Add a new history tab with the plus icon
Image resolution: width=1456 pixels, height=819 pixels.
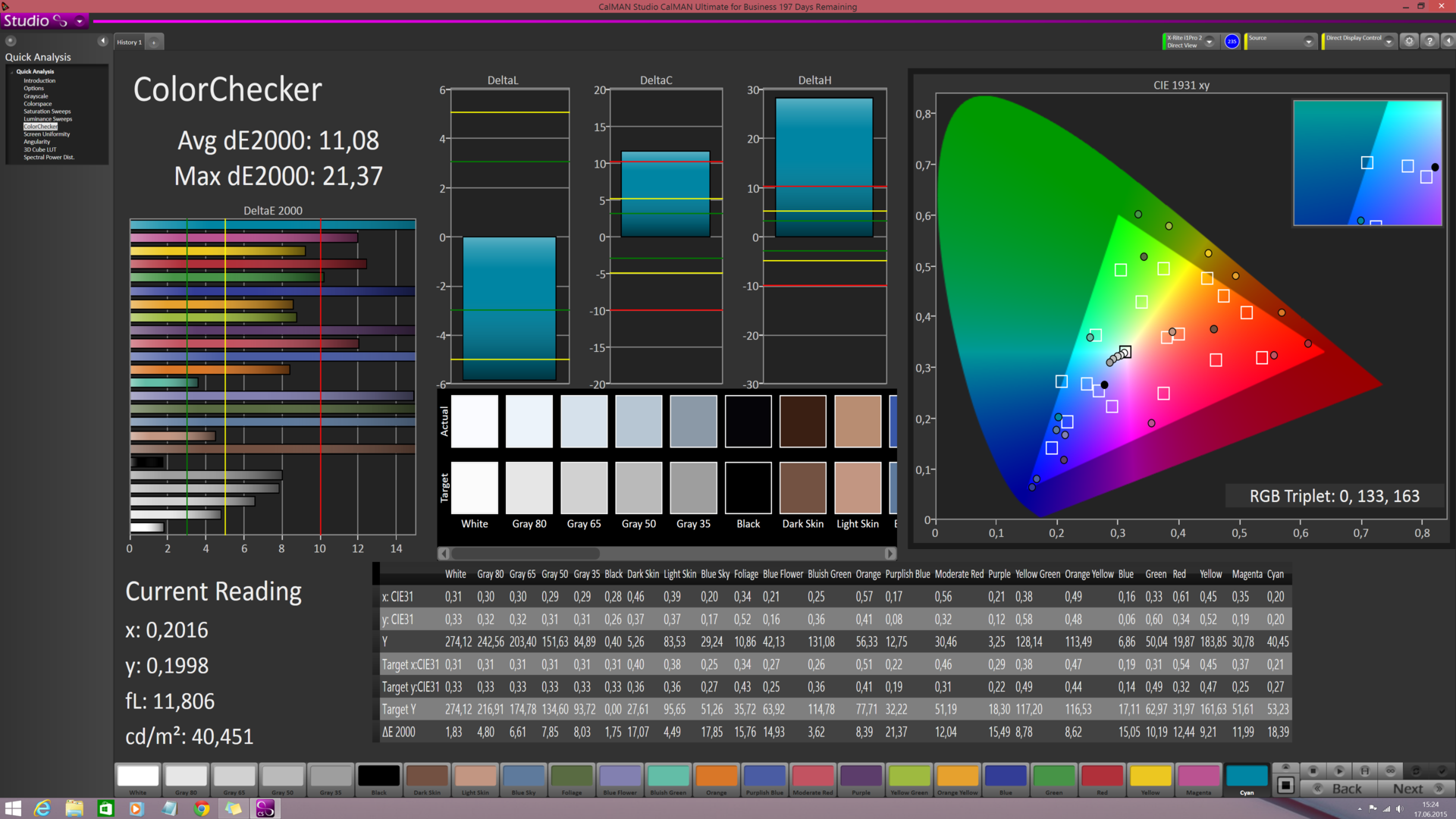(154, 42)
